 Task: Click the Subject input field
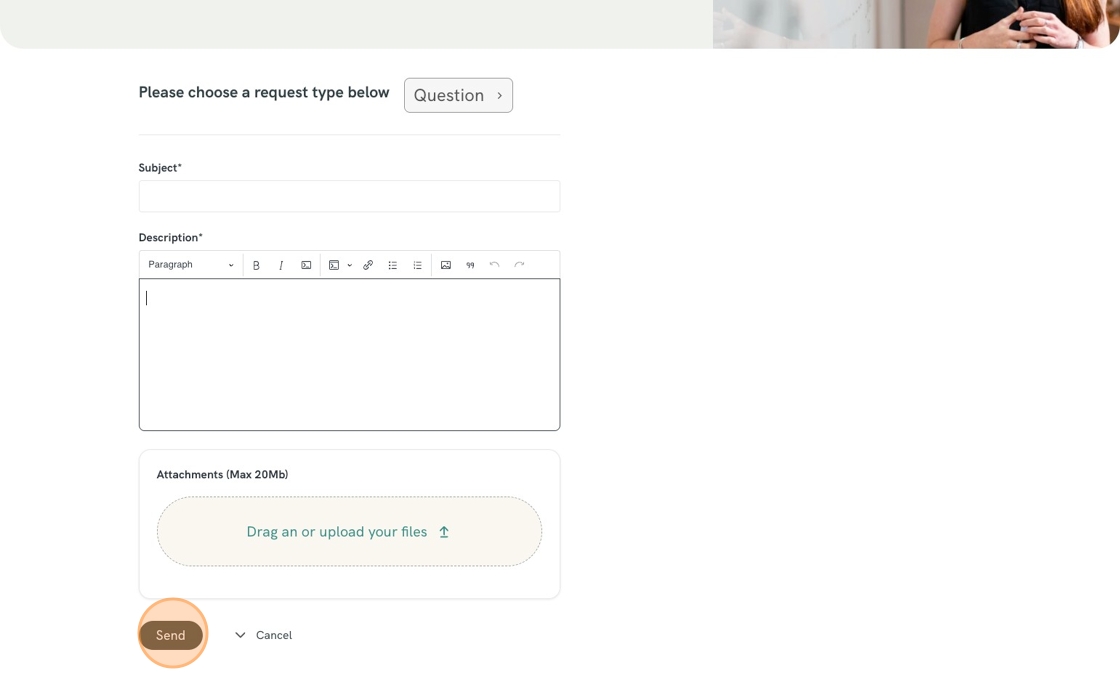349,196
